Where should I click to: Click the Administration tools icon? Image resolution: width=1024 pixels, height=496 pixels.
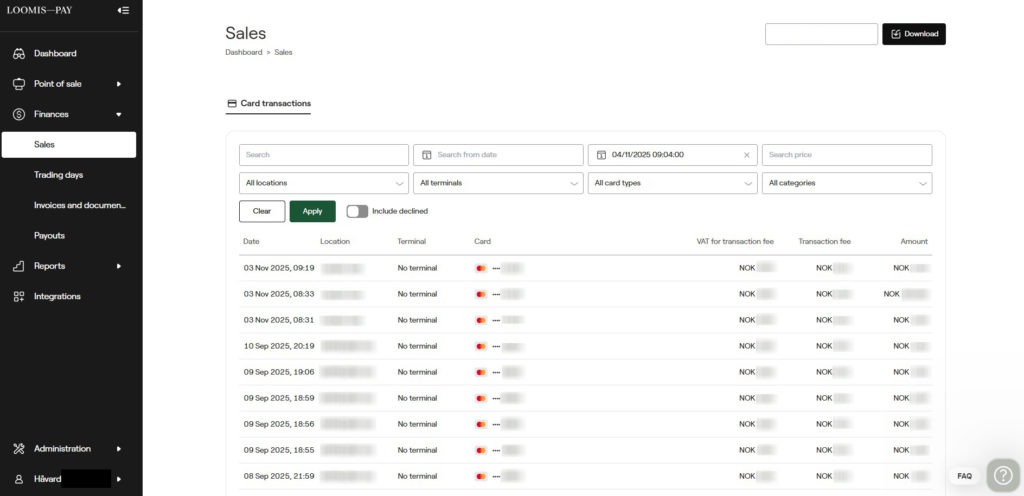pyautogui.click(x=19, y=449)
